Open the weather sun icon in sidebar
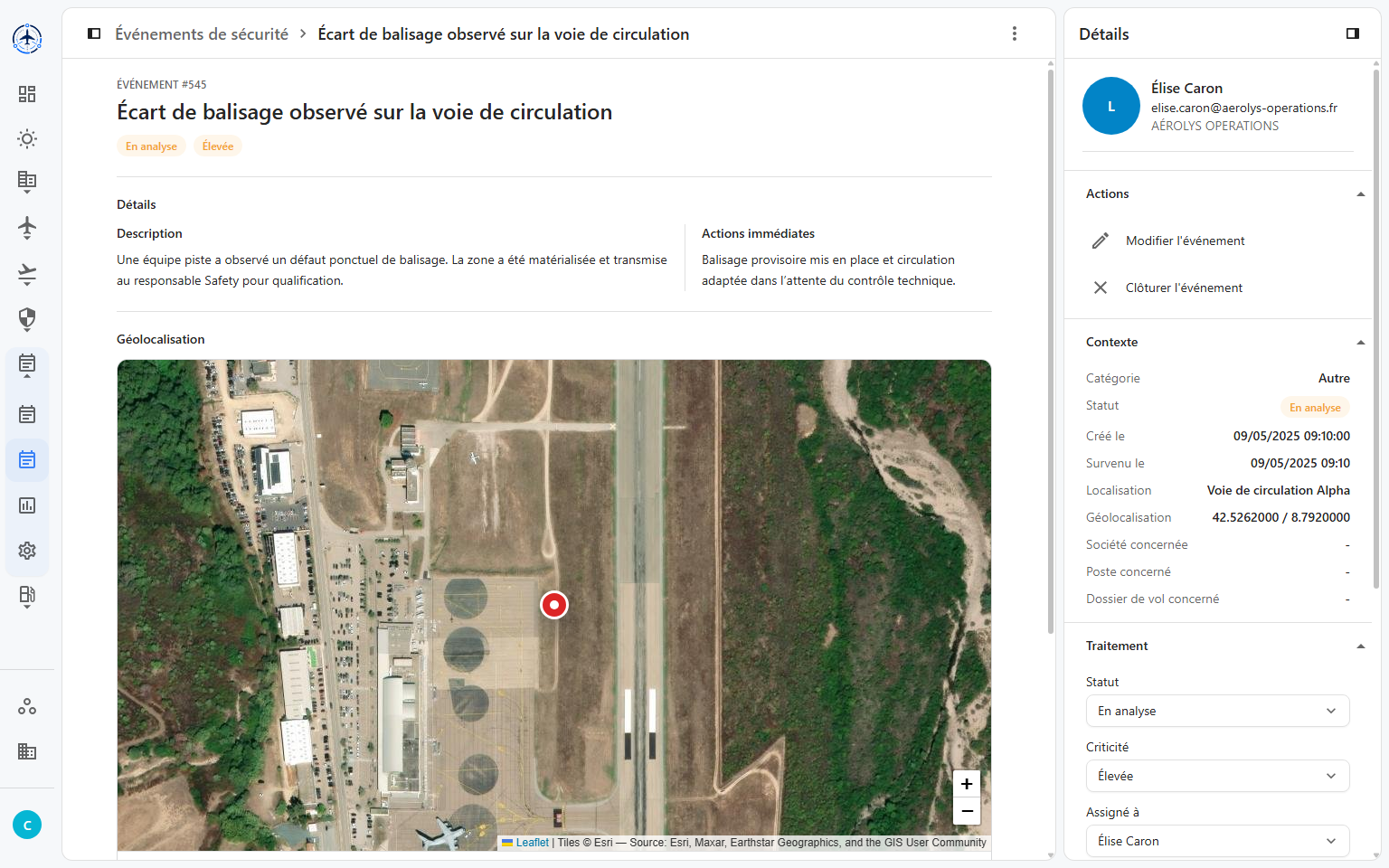The image size is (1389, 868). click(27, 138)
